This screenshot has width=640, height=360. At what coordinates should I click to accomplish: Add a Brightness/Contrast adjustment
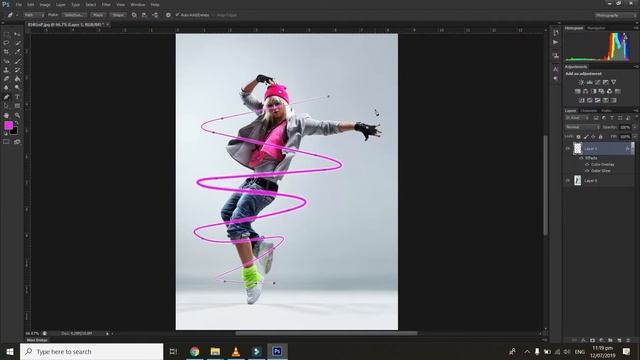click(x=581, y=82)
